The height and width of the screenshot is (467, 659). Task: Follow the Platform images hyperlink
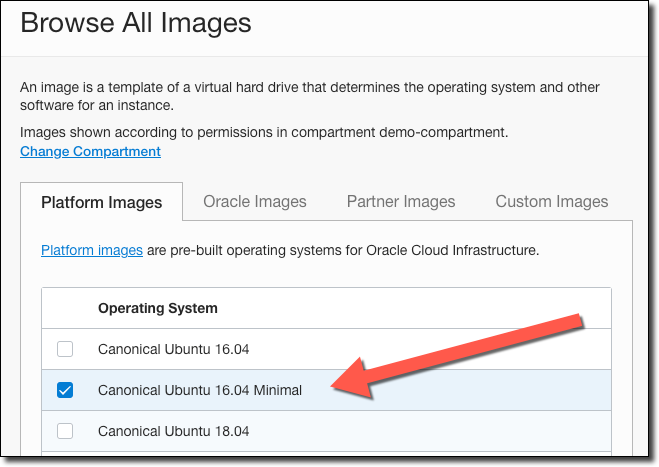(x=92, y=250)
